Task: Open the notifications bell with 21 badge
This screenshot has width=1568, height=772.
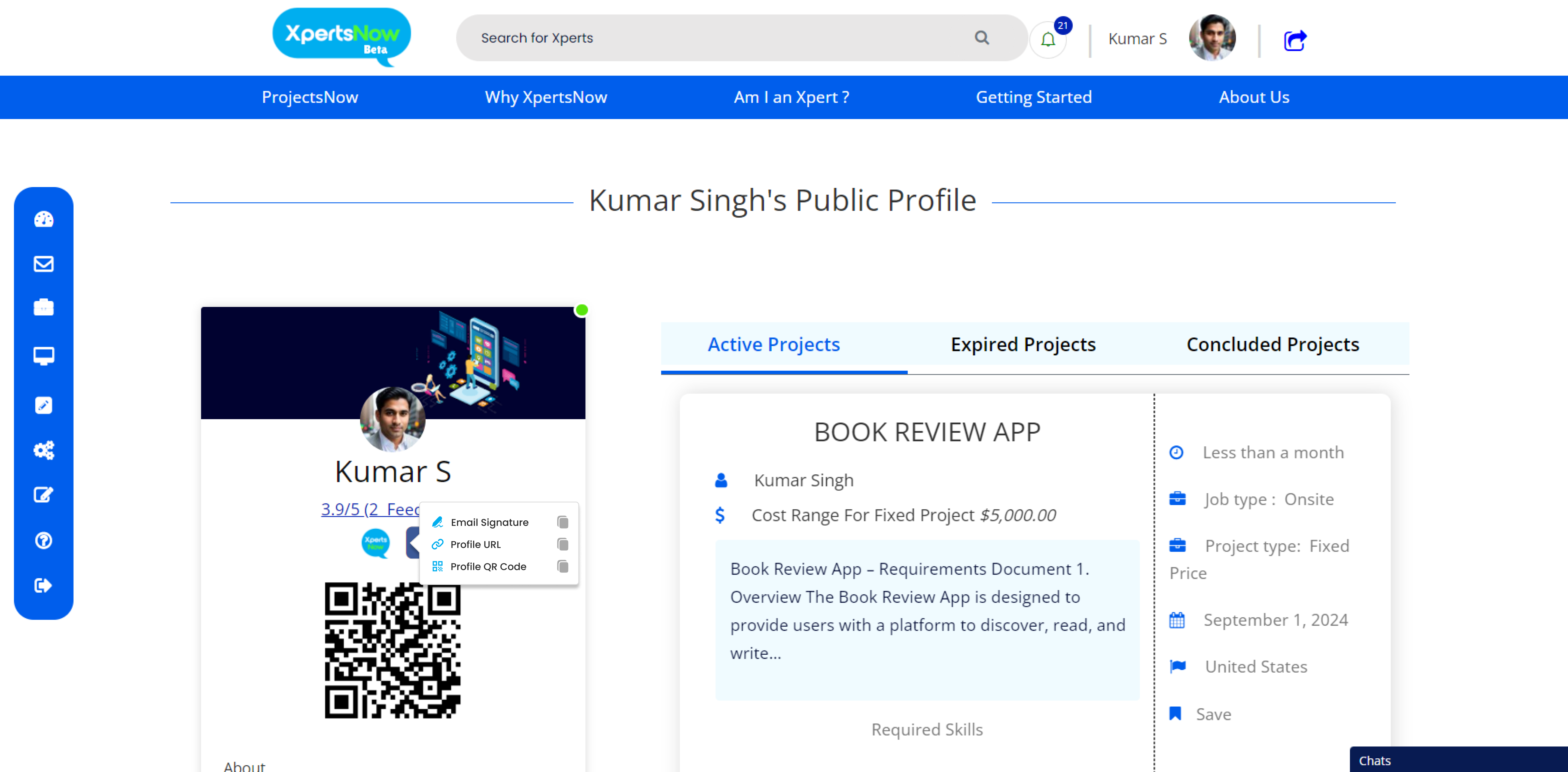Action: click(x=1048, y=39)
